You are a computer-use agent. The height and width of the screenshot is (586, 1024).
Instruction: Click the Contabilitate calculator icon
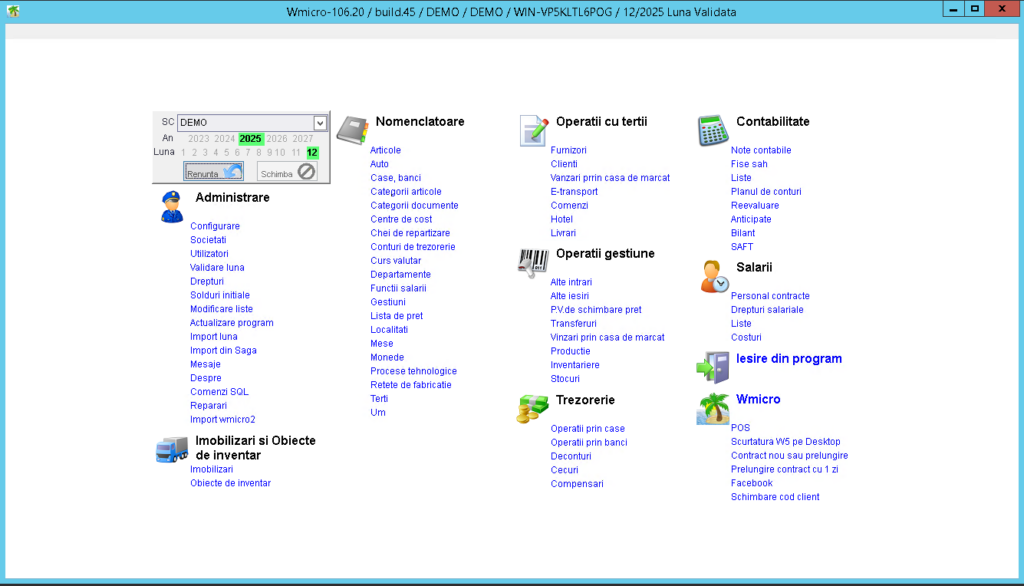pos(713,130)
